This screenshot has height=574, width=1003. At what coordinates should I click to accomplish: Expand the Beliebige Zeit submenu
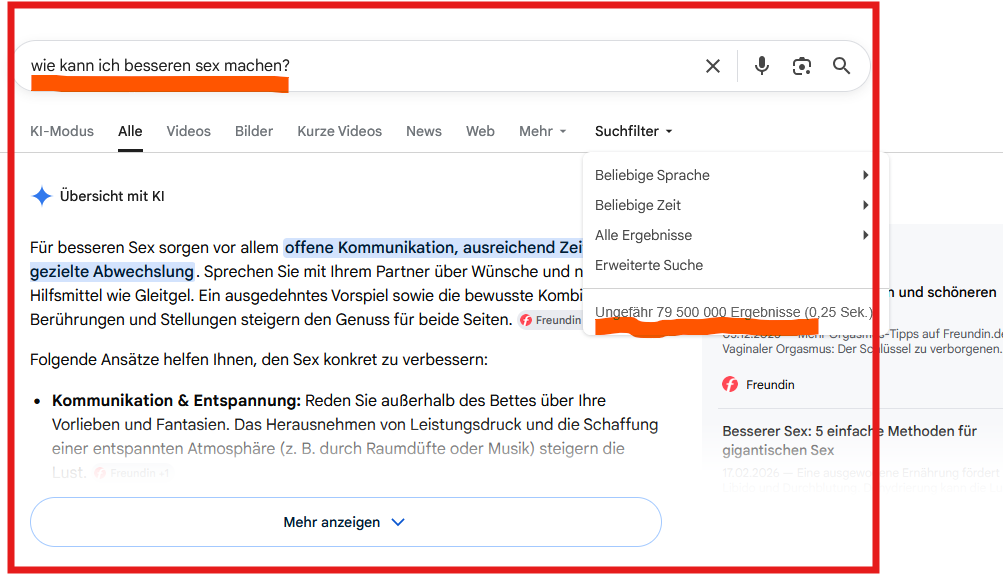[x=731, y=205]
